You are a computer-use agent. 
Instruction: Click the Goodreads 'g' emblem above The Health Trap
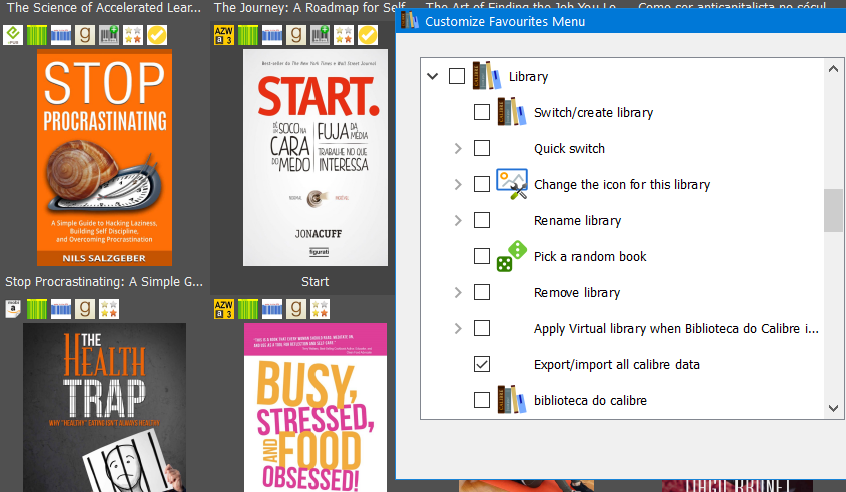pos(85,309)
